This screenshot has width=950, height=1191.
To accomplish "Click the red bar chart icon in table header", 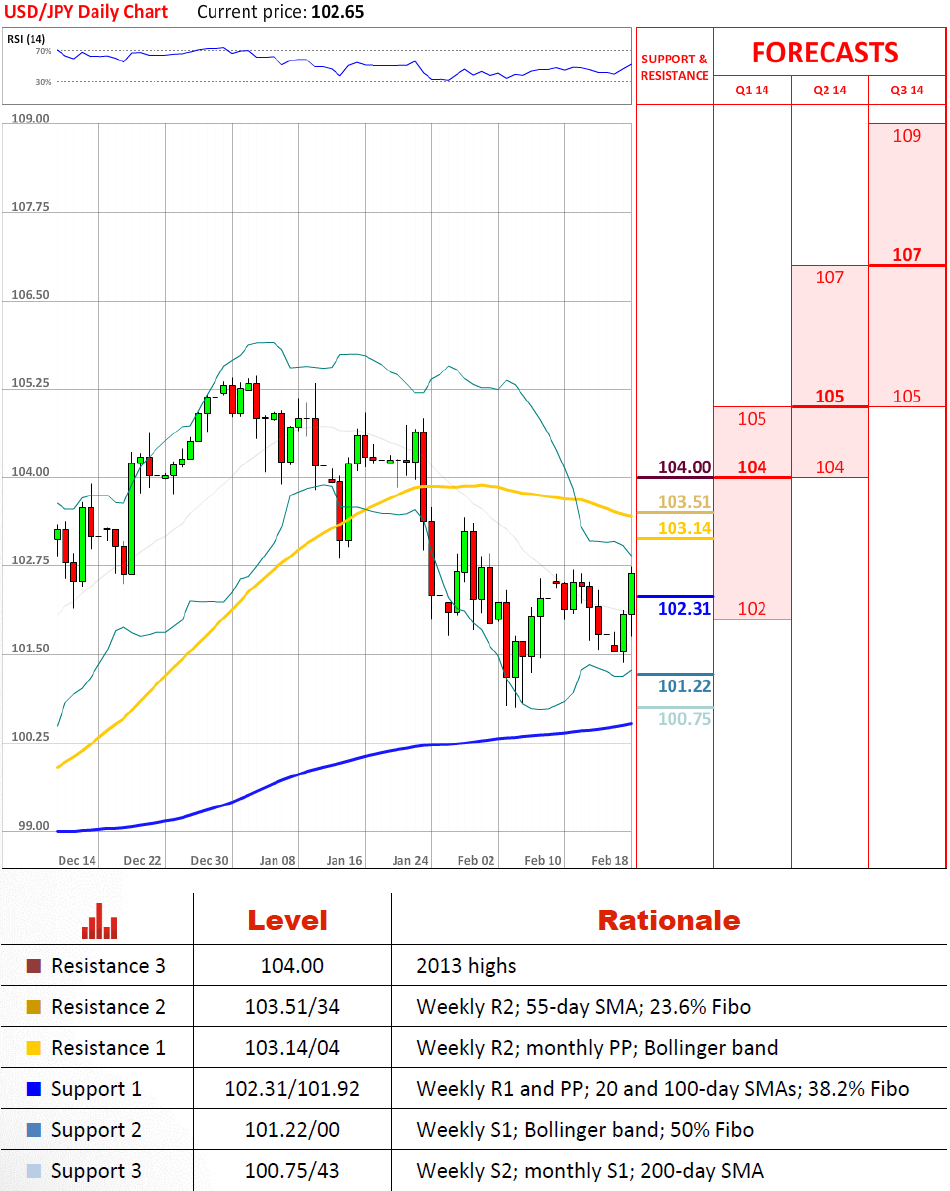I will (99, 920).
